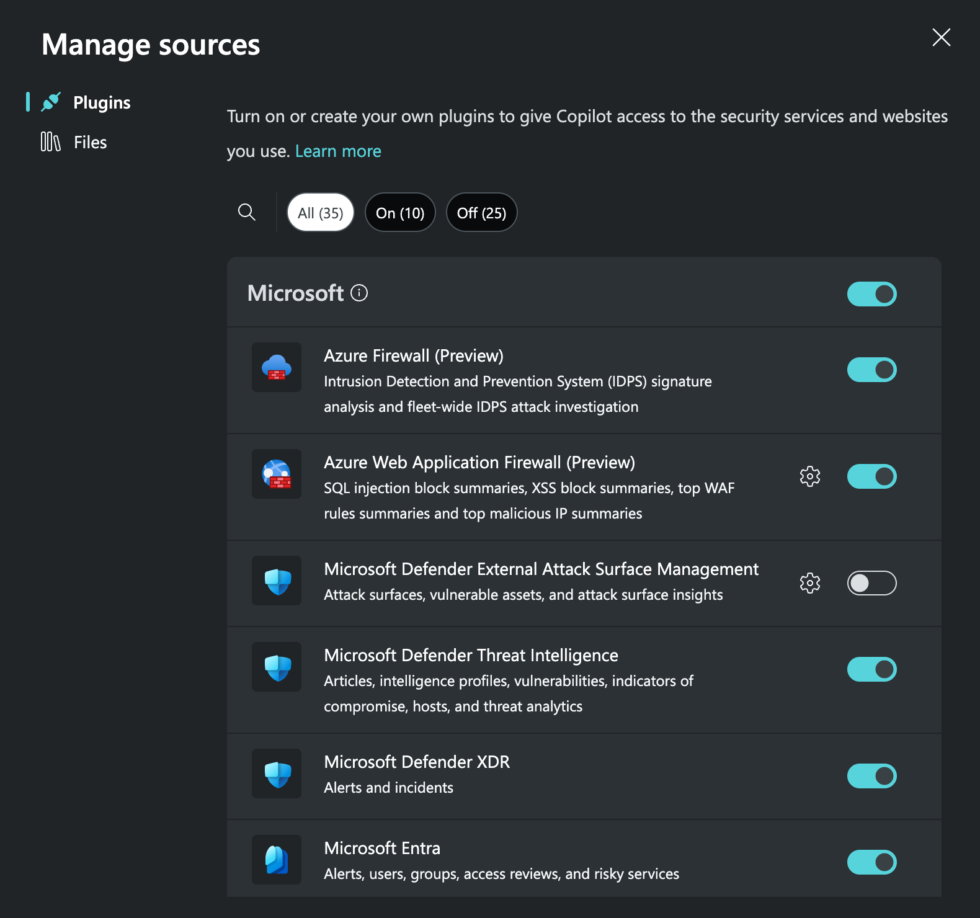Turn off Microsoft Defender Threat Intelligence
Image resolution: width=980 pixels, height=918 pixels.
[871, 669]
